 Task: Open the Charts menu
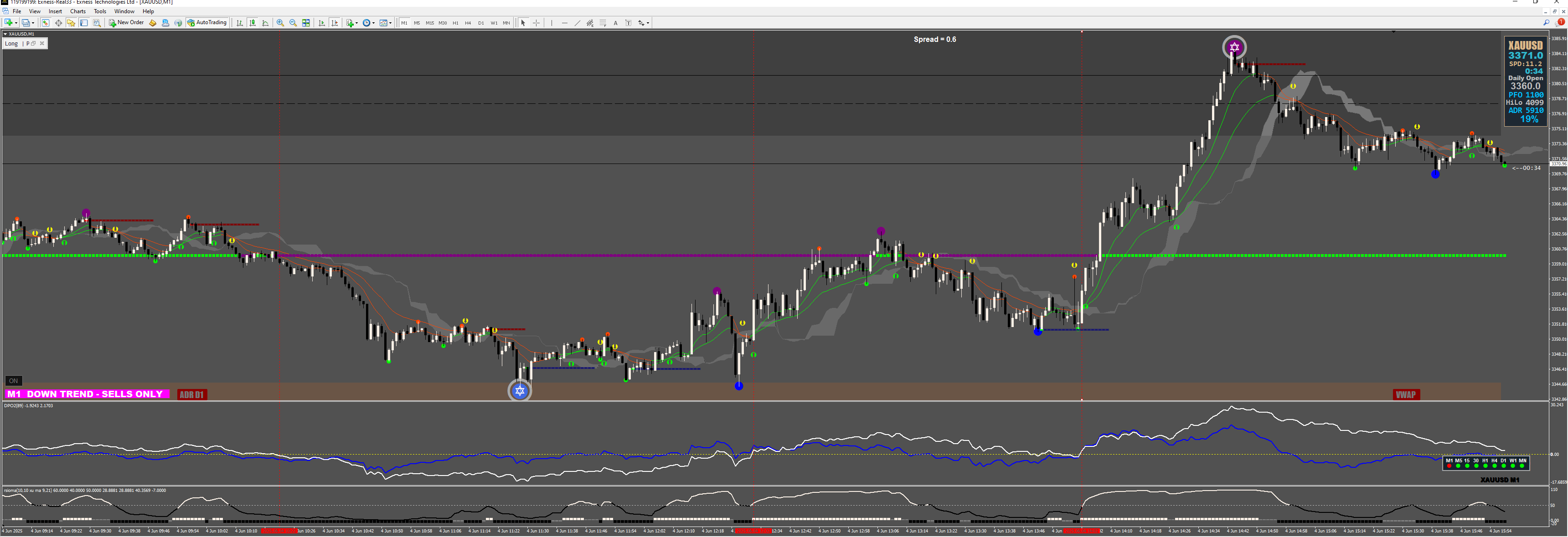(78, 11)
